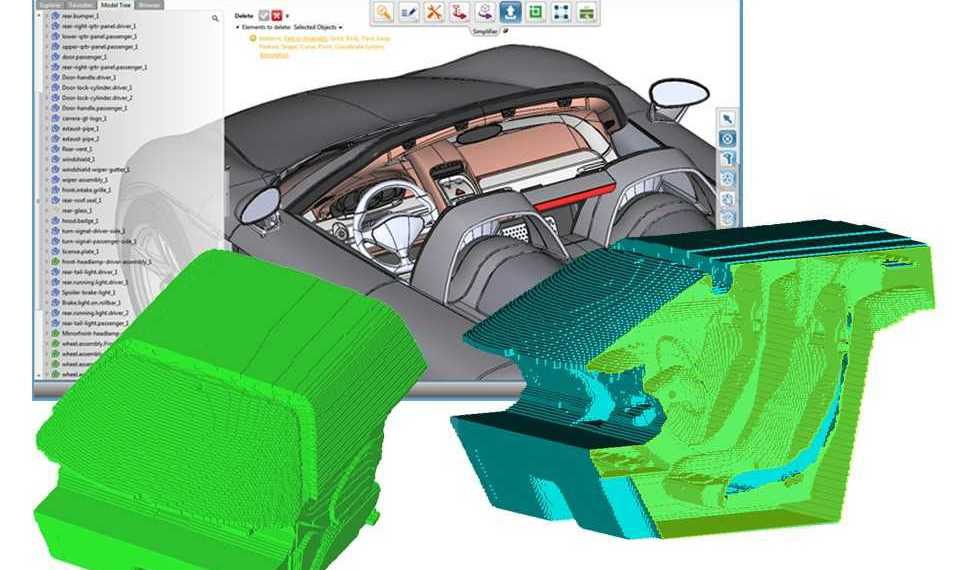This screenshot has width=956, height=570.
Task: Click the search icon in Model Tree panel
Action: click(215, 18)
